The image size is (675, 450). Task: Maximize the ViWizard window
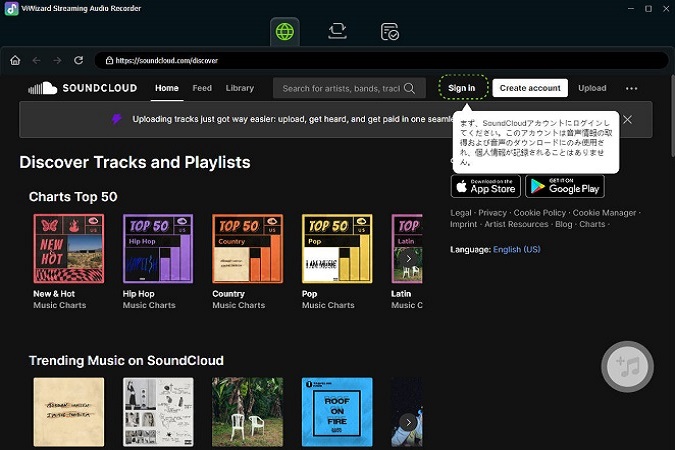tap(648, 9)
